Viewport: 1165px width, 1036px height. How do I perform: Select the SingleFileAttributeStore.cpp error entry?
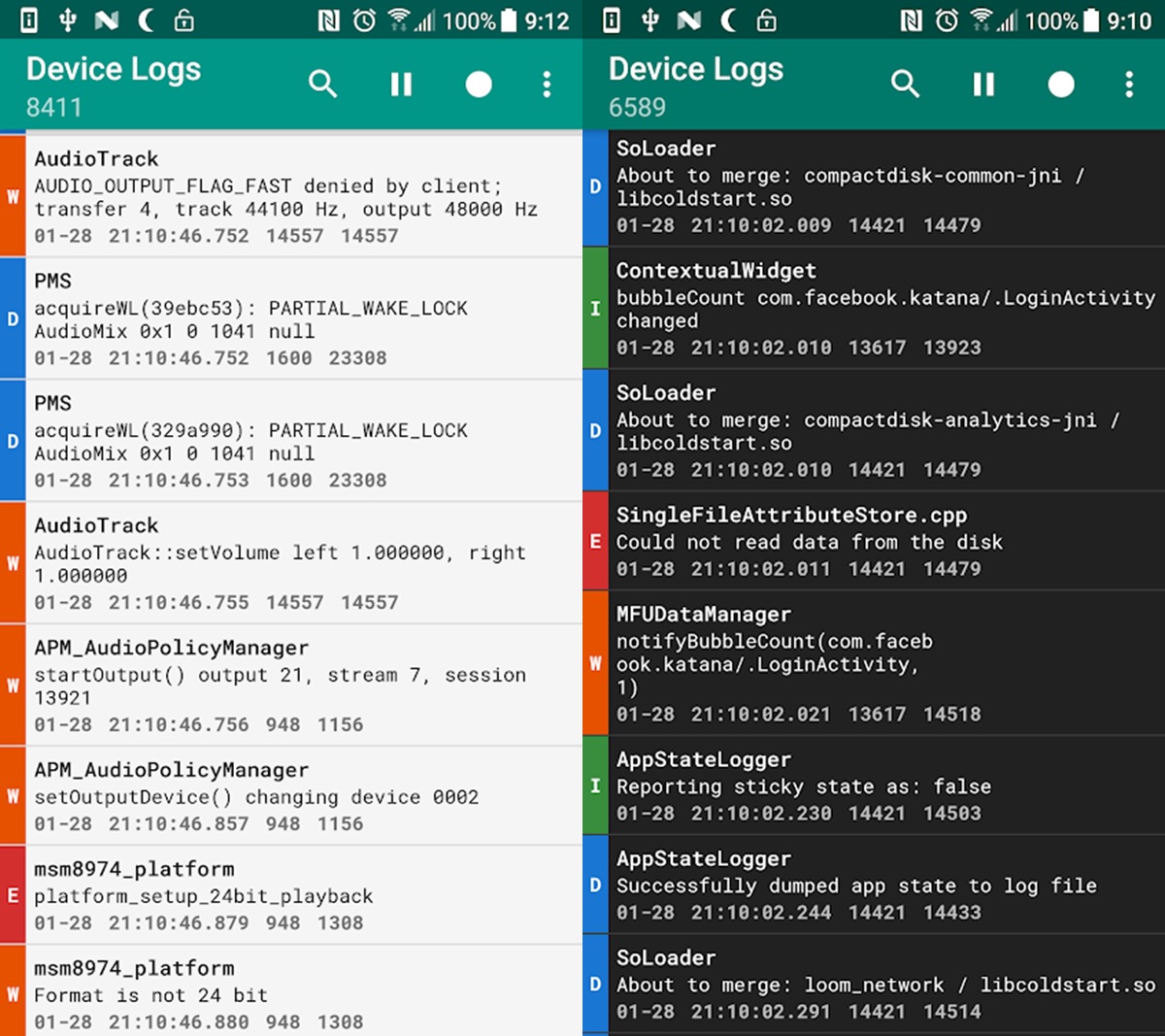tap(874, 542)
